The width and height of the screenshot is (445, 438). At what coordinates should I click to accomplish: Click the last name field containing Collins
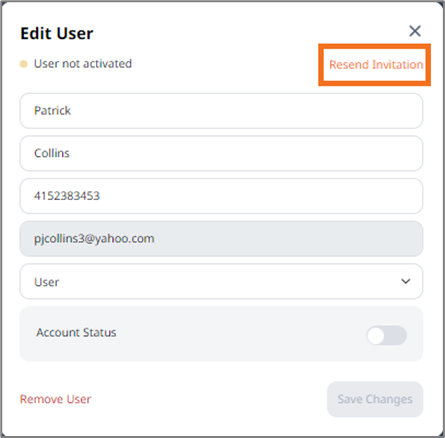click(x=221, y=153)
